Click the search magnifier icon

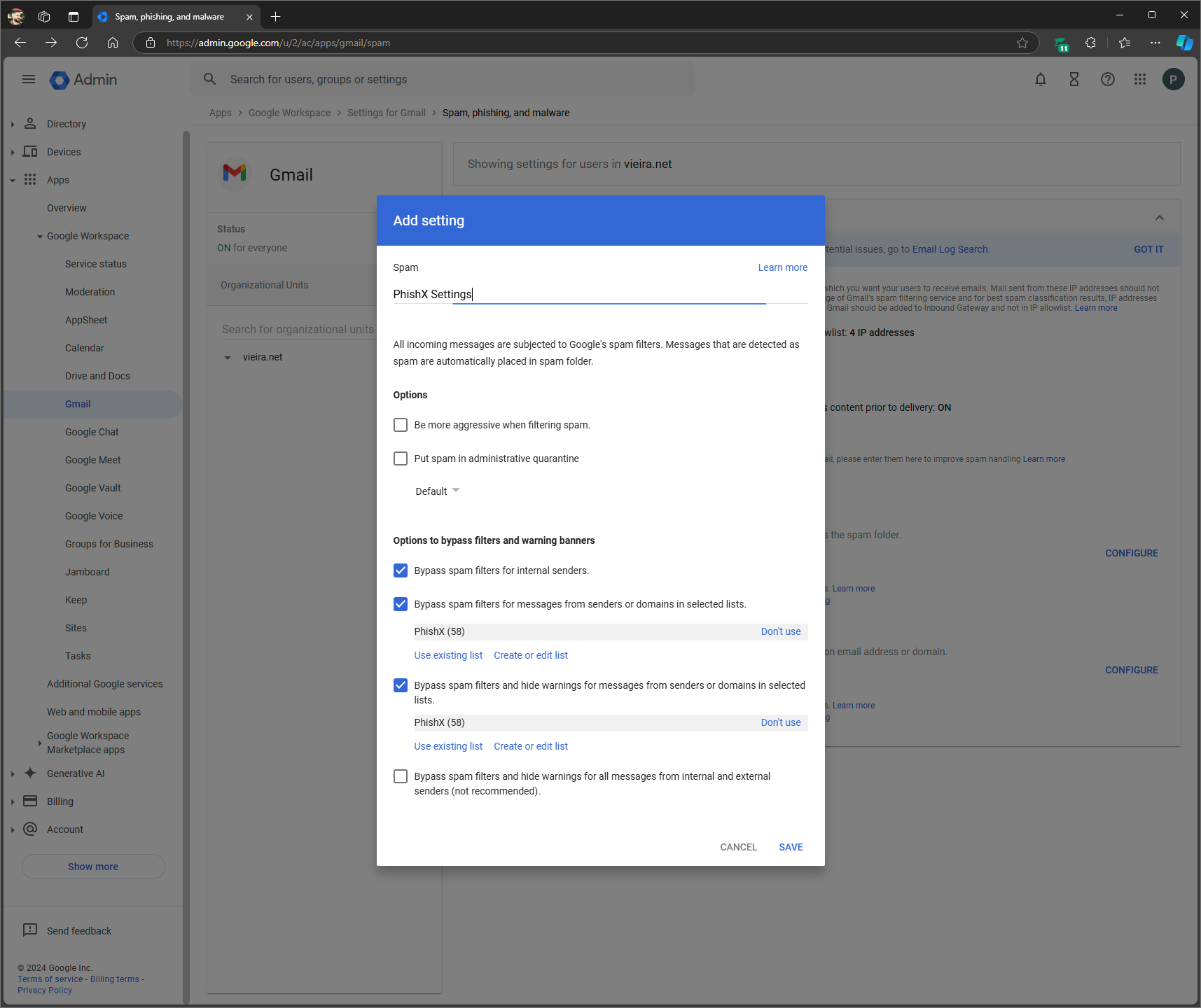tap(210, 79)
